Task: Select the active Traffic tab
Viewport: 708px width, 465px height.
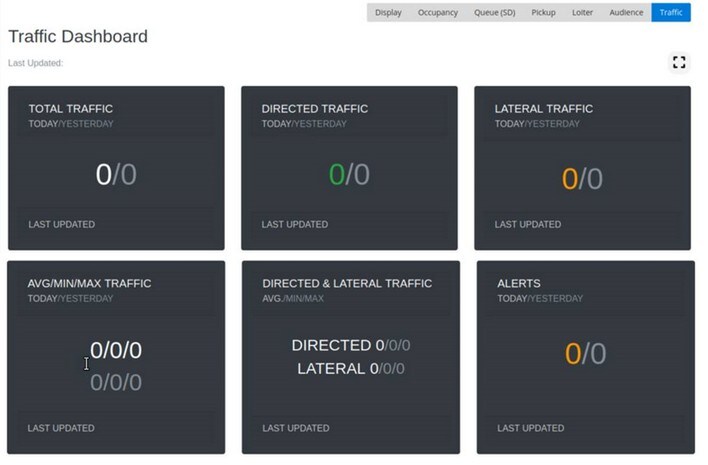Action: 671,13
